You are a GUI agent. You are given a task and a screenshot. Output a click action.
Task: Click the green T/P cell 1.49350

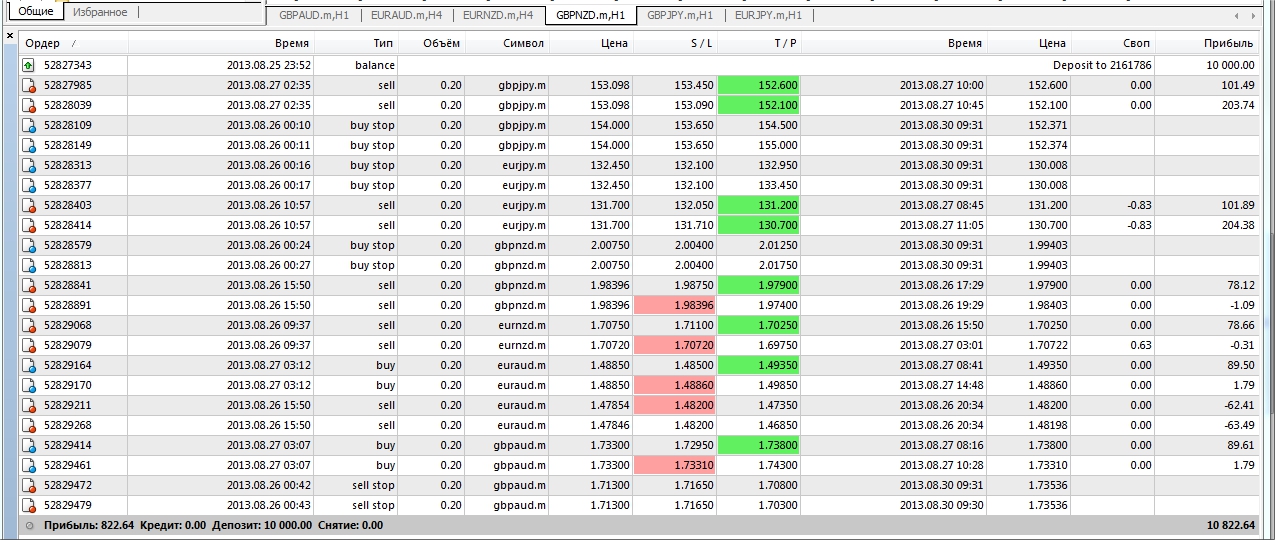[759, 365]
